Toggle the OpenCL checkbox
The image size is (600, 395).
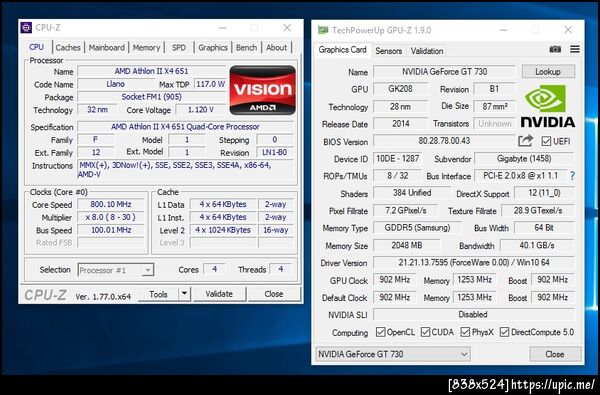[x=380, y=332]
